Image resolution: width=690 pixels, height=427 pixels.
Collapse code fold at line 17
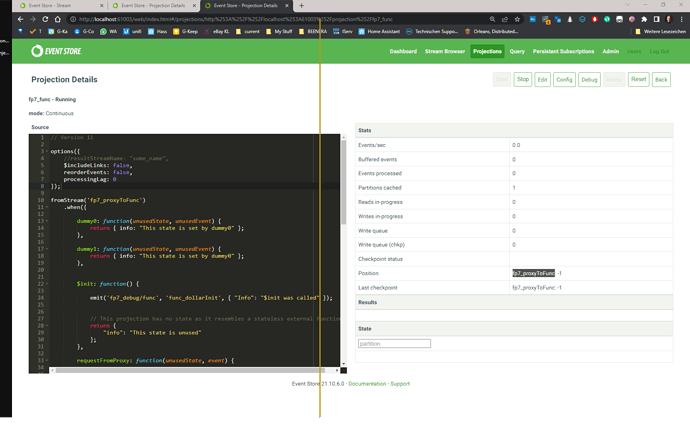coord(47,249)
